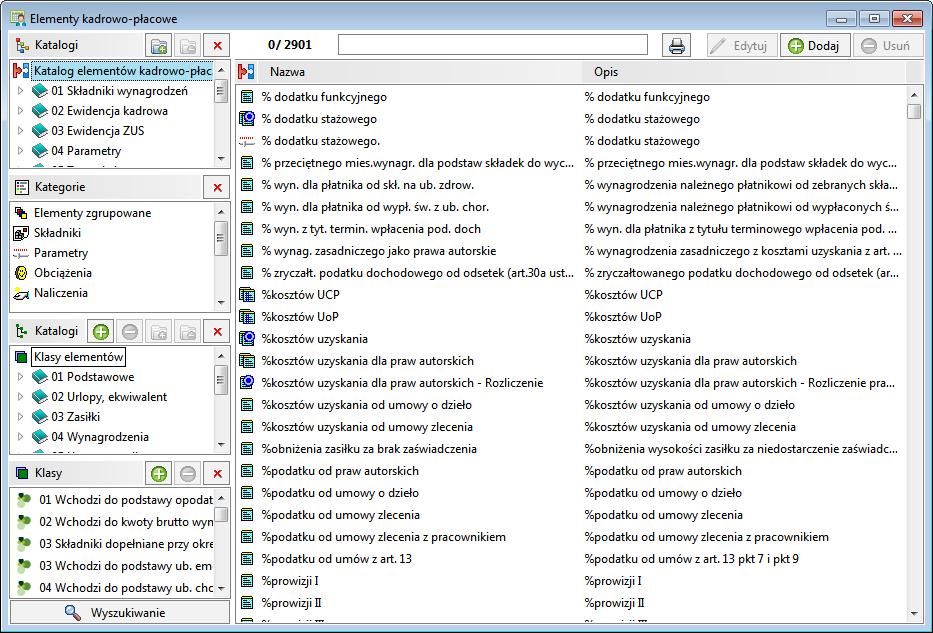Select % wyn. dla płatnika od skł. na ub. zdrow.
Screen dimensions: 933x633
click(x=368, y=185)
